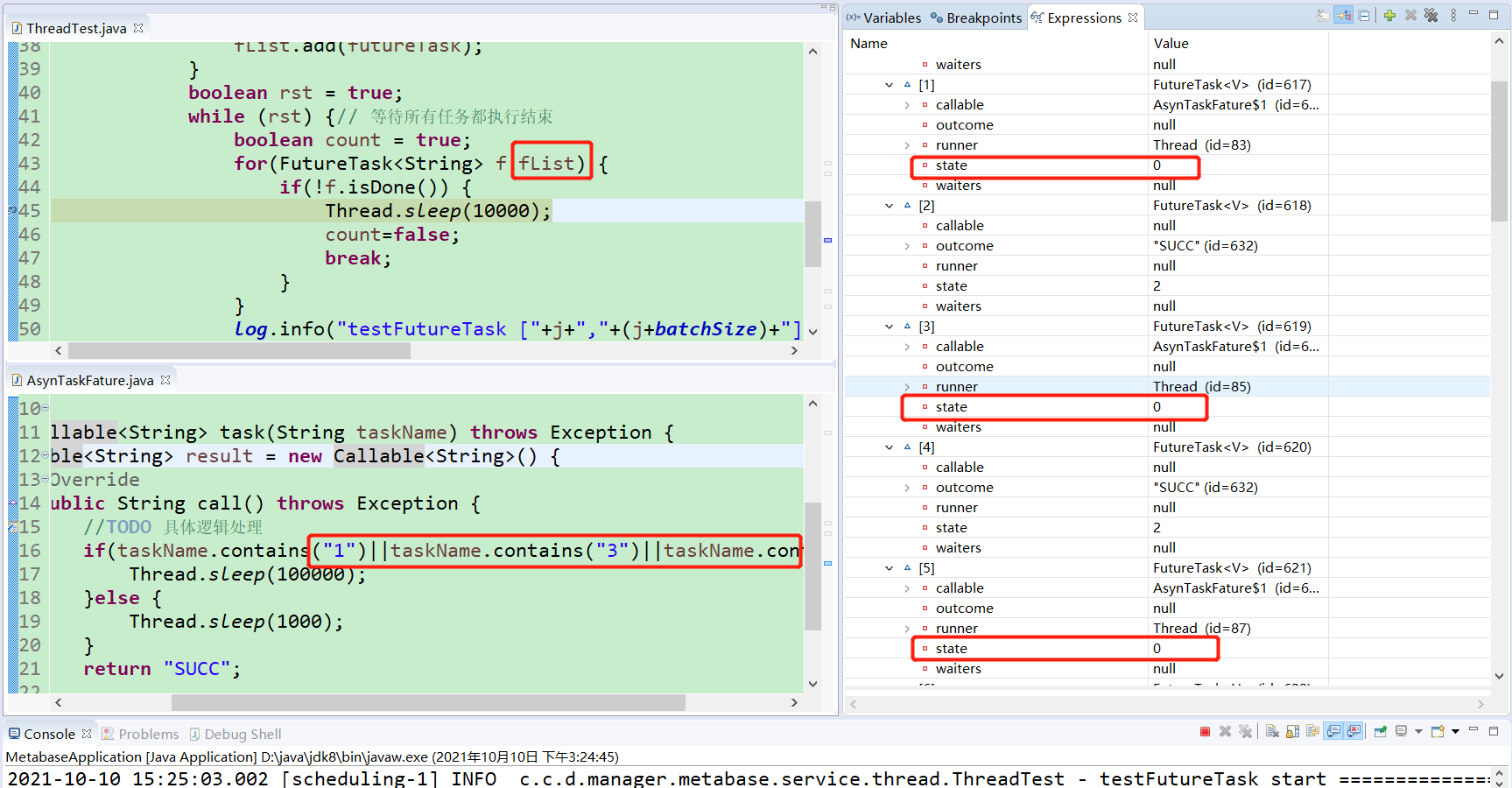
Task: Switch to the Breakpoints tab
Action: coord(975,18)
